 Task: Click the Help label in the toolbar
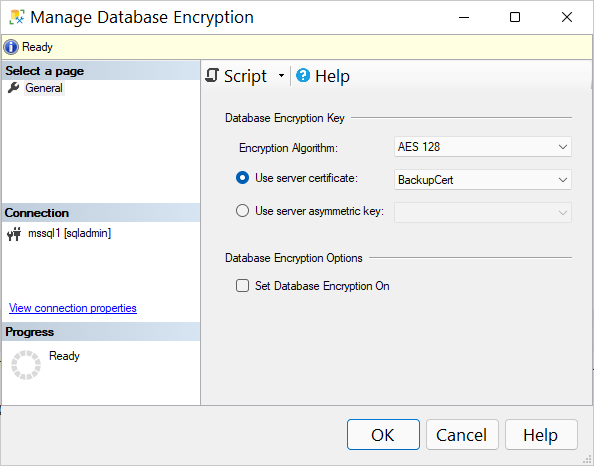[x=332, y=76]
